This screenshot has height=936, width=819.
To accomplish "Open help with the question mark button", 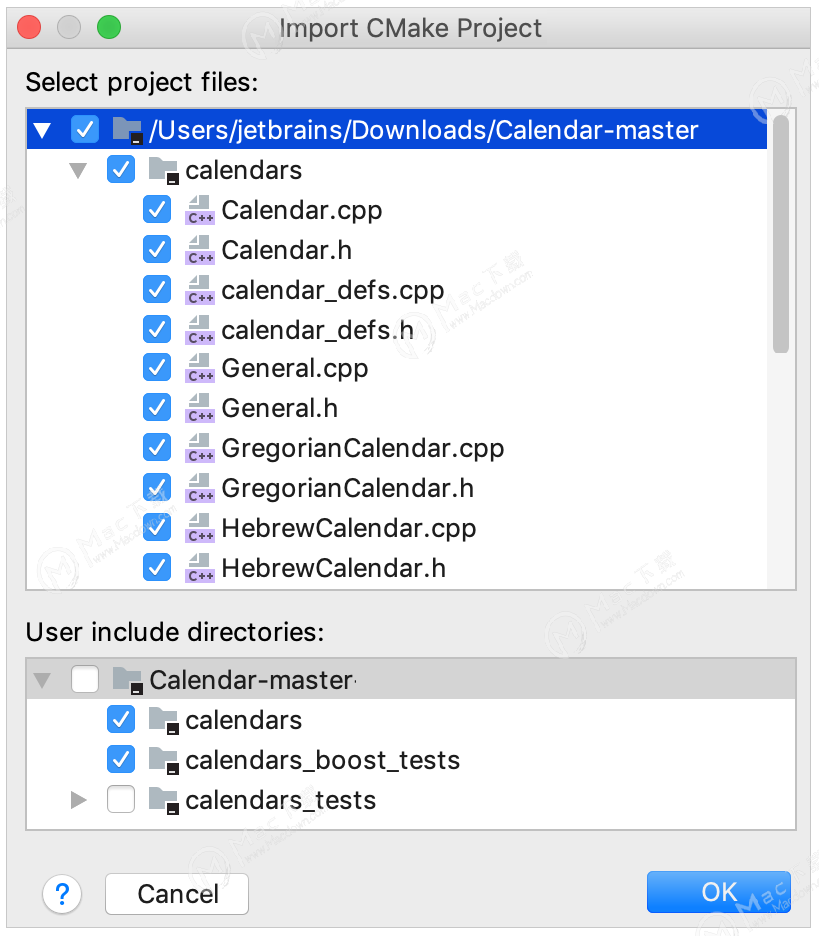I will tap(62, 894).
